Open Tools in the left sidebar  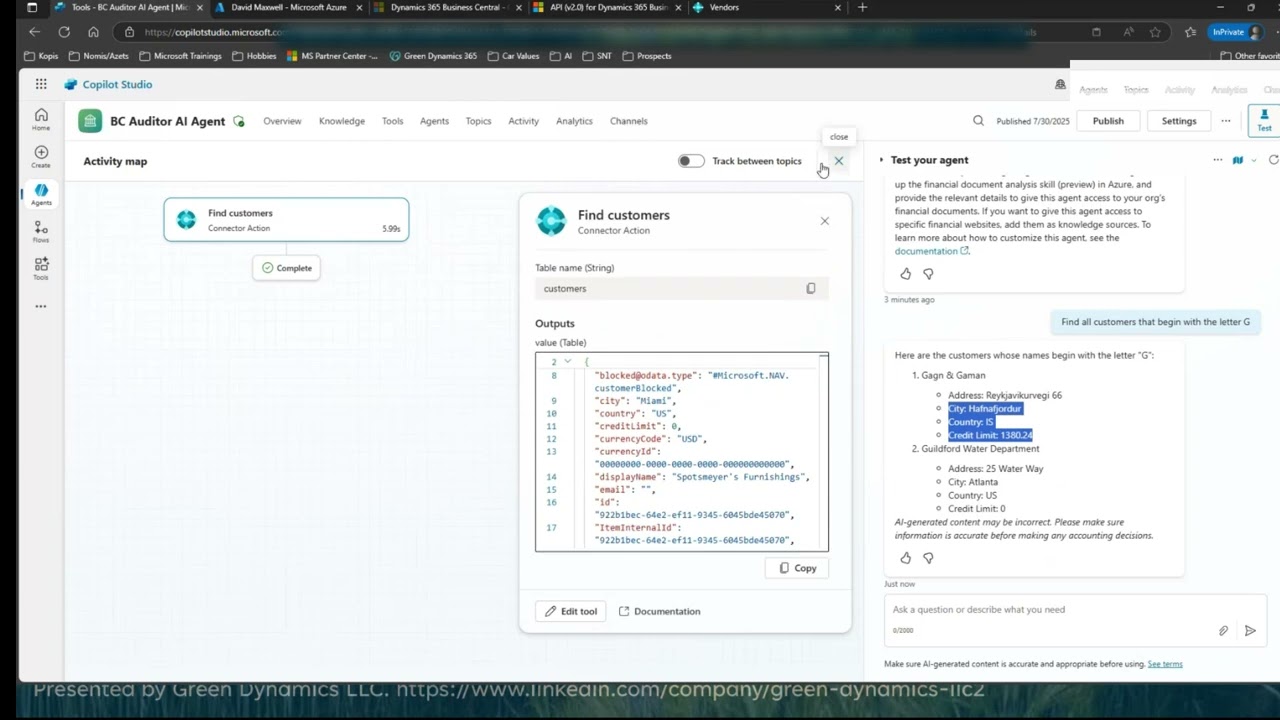pyautogui.click(x=41, y=269)
